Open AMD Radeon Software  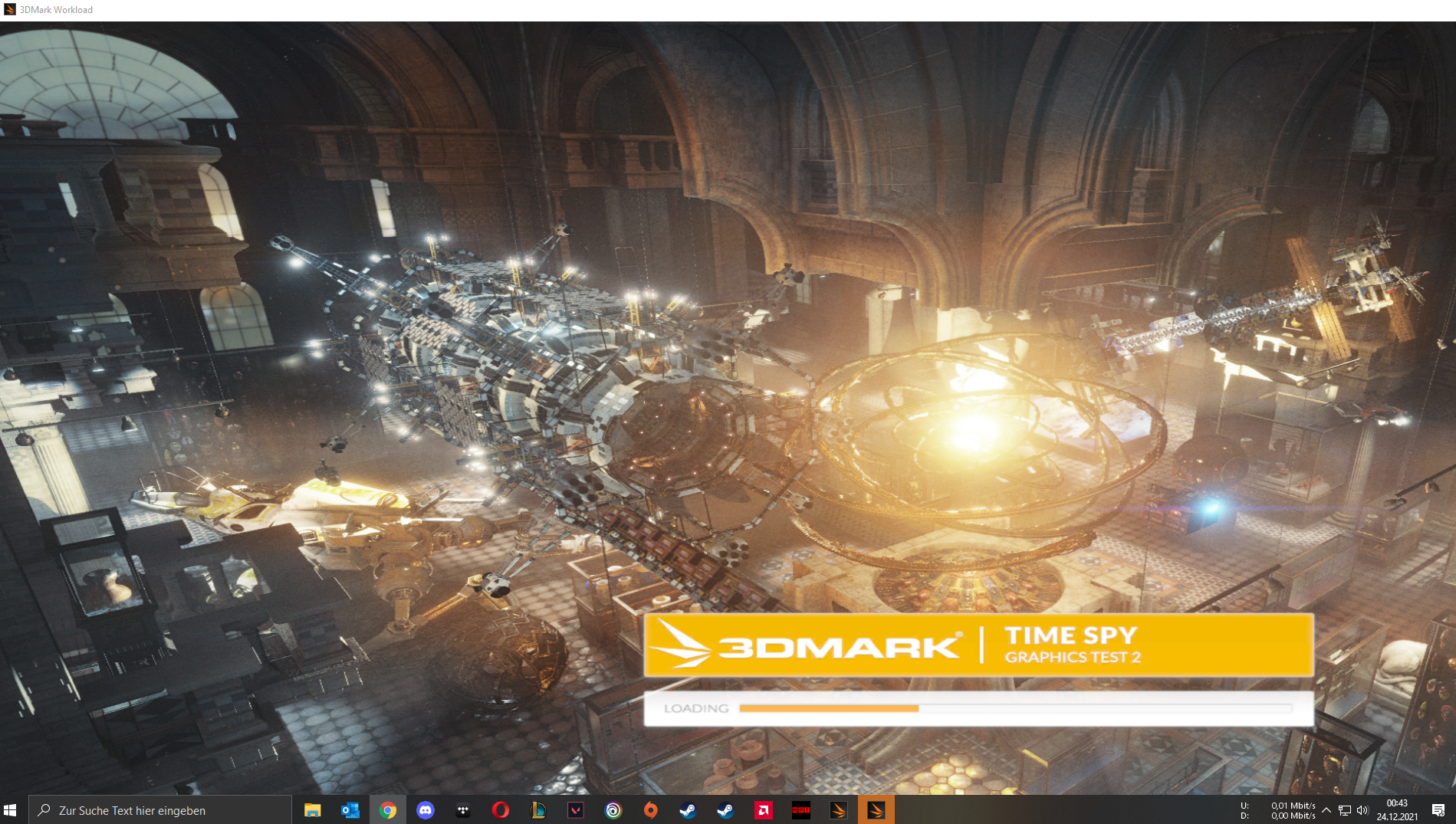pos(763,809)
